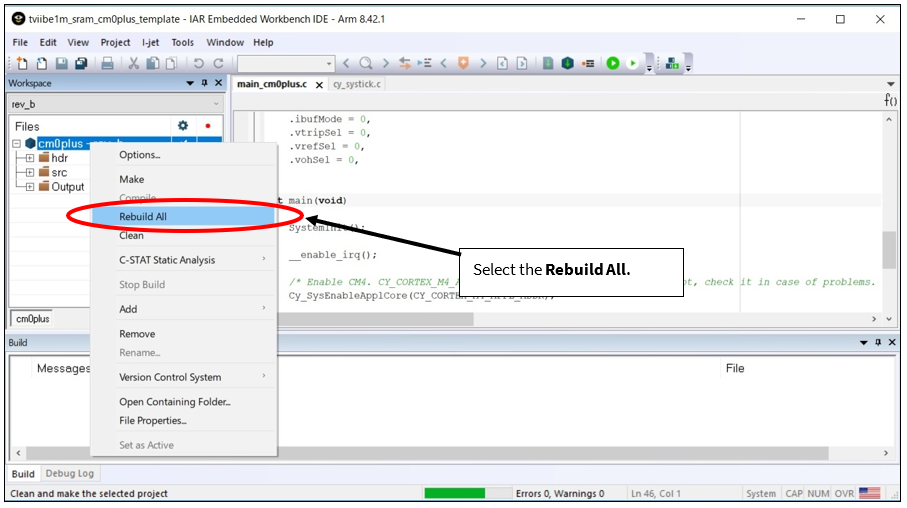Screen dimensions: 907x508
Task: Click the build configuration icon in toolbar
Action: pos(672,63)
